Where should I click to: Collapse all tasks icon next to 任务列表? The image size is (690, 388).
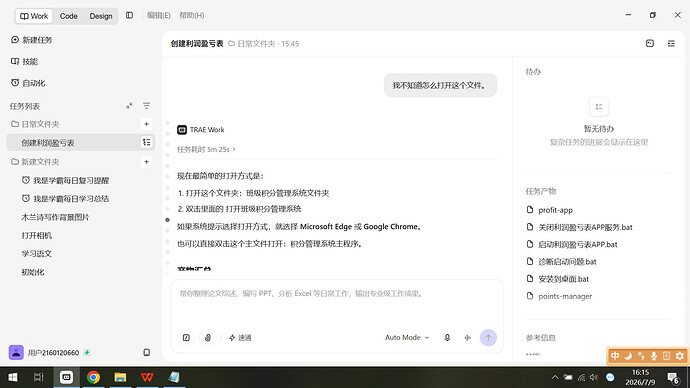coord(129,106)
